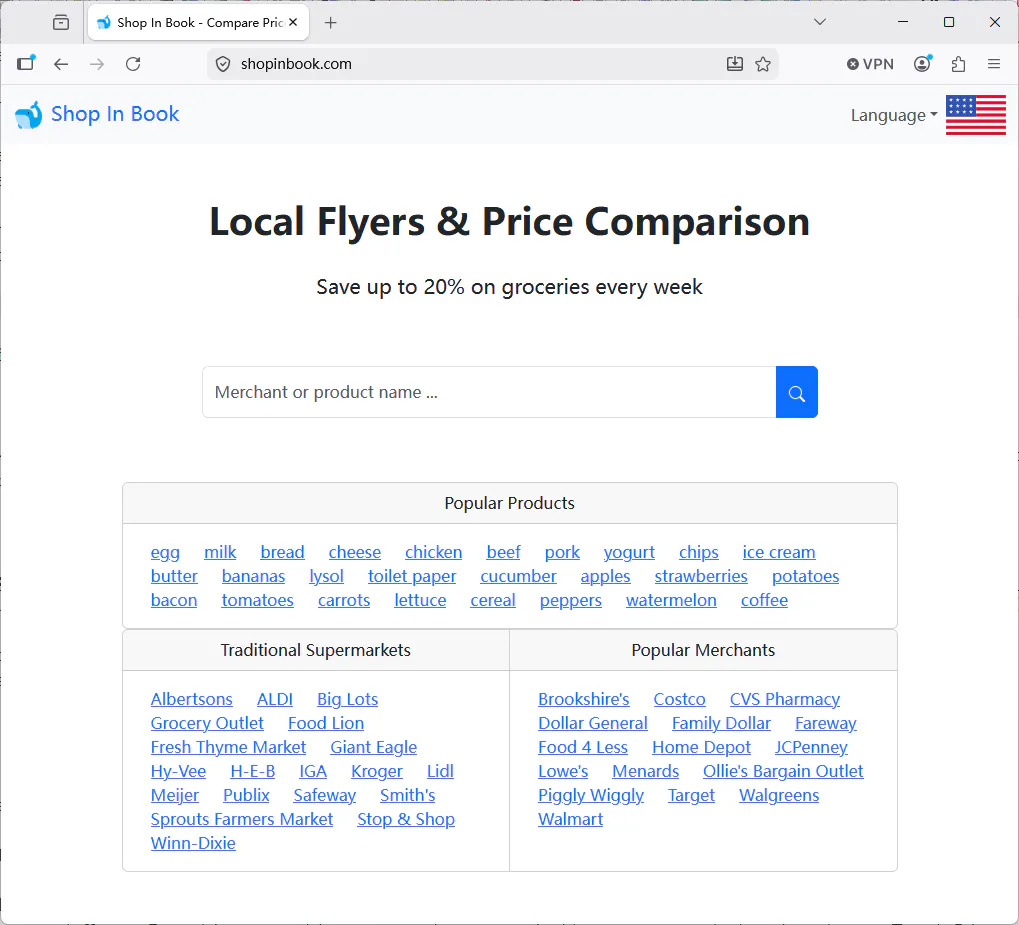Open the peppers product link

(571, 600)
